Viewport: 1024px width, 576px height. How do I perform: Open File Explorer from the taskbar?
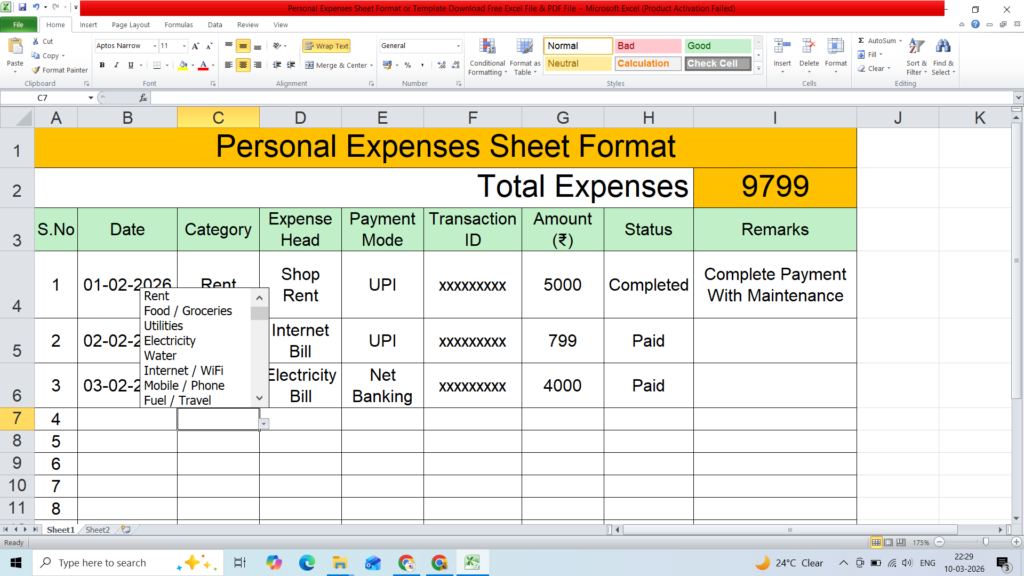coord(340,562)
